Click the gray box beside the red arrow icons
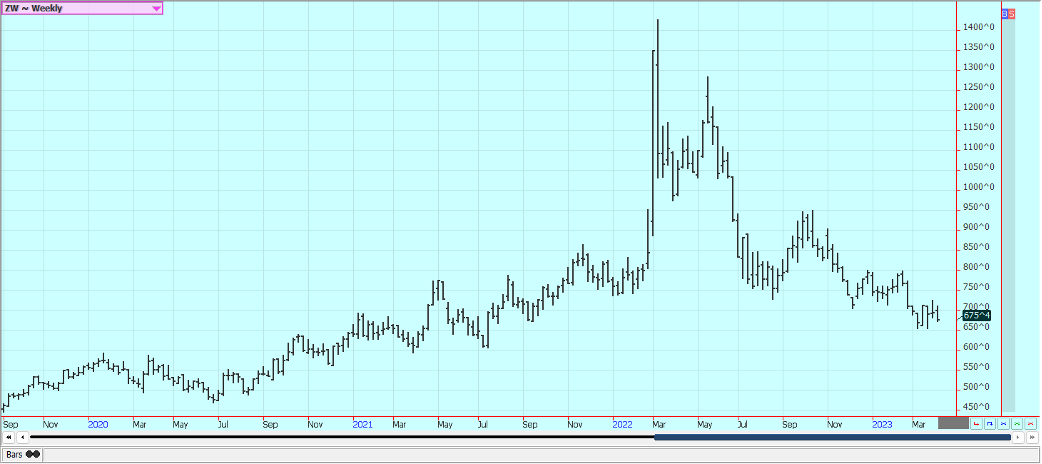Screen dimensions: 1042x464 pyautogui.click(x=953, y=423)
